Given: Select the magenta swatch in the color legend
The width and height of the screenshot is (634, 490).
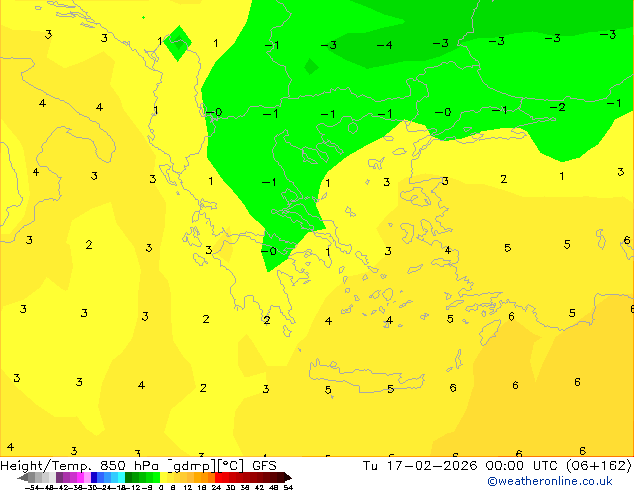Looking at the screenshot, I should point(80,477).
